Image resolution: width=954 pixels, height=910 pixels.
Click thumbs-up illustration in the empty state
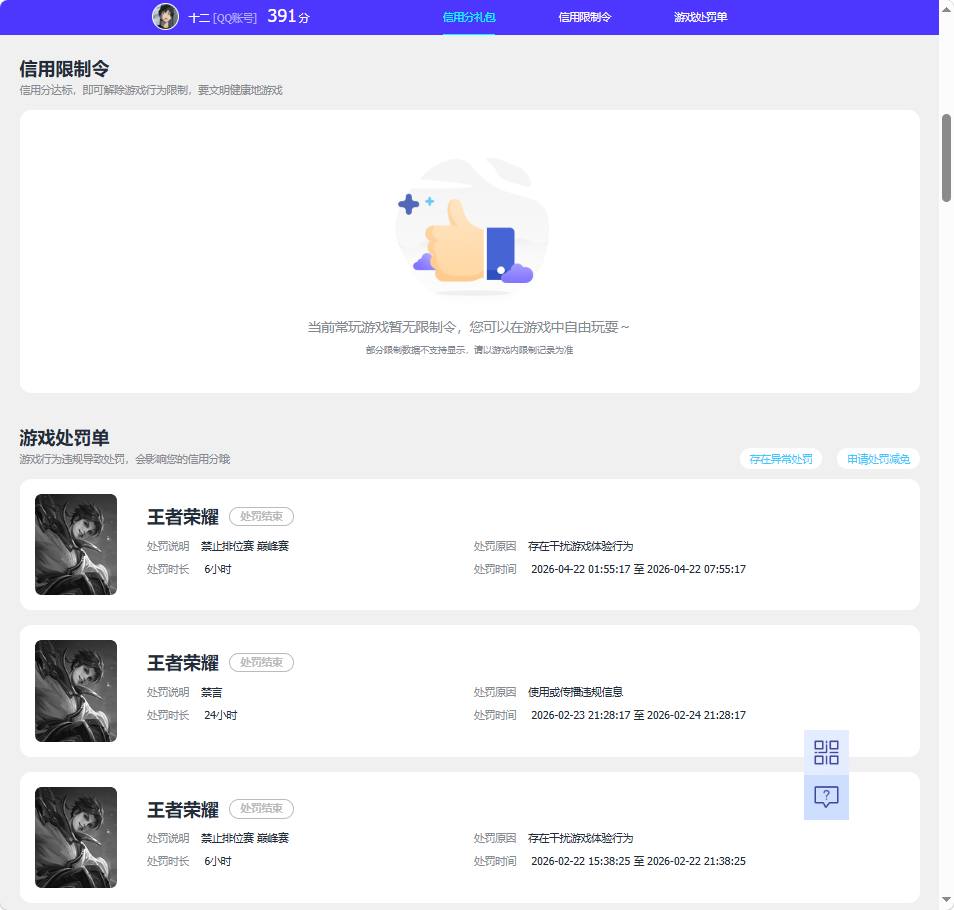pos(470,228)
